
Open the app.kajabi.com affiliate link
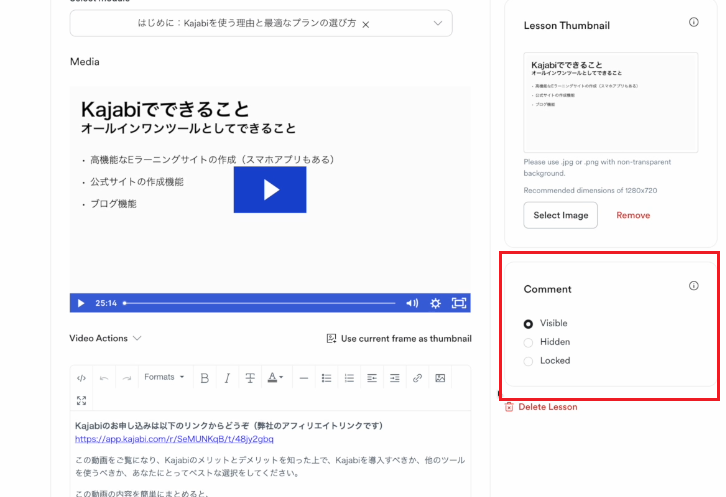coord(174,439)
